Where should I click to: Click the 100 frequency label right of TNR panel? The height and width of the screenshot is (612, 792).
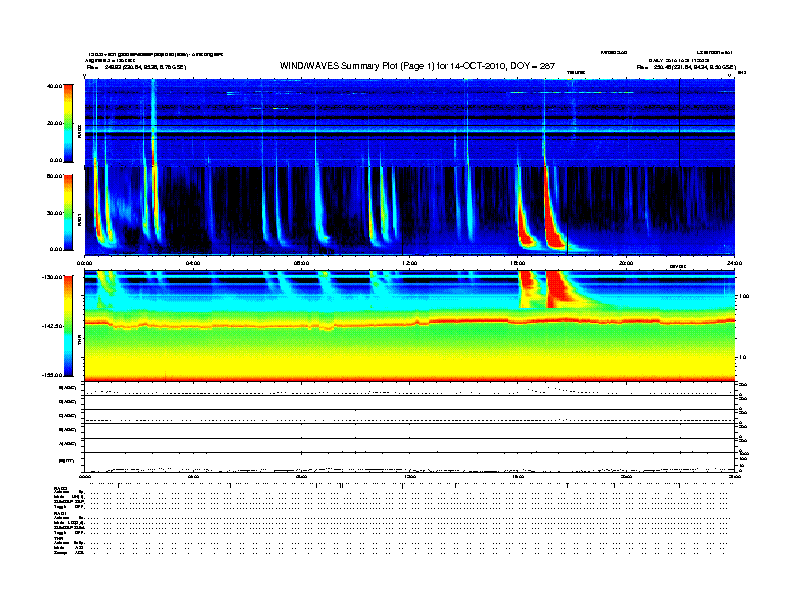(744, 296)
